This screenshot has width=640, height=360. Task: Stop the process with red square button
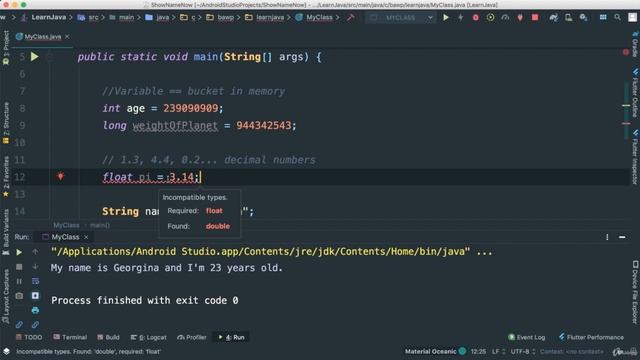535,18
